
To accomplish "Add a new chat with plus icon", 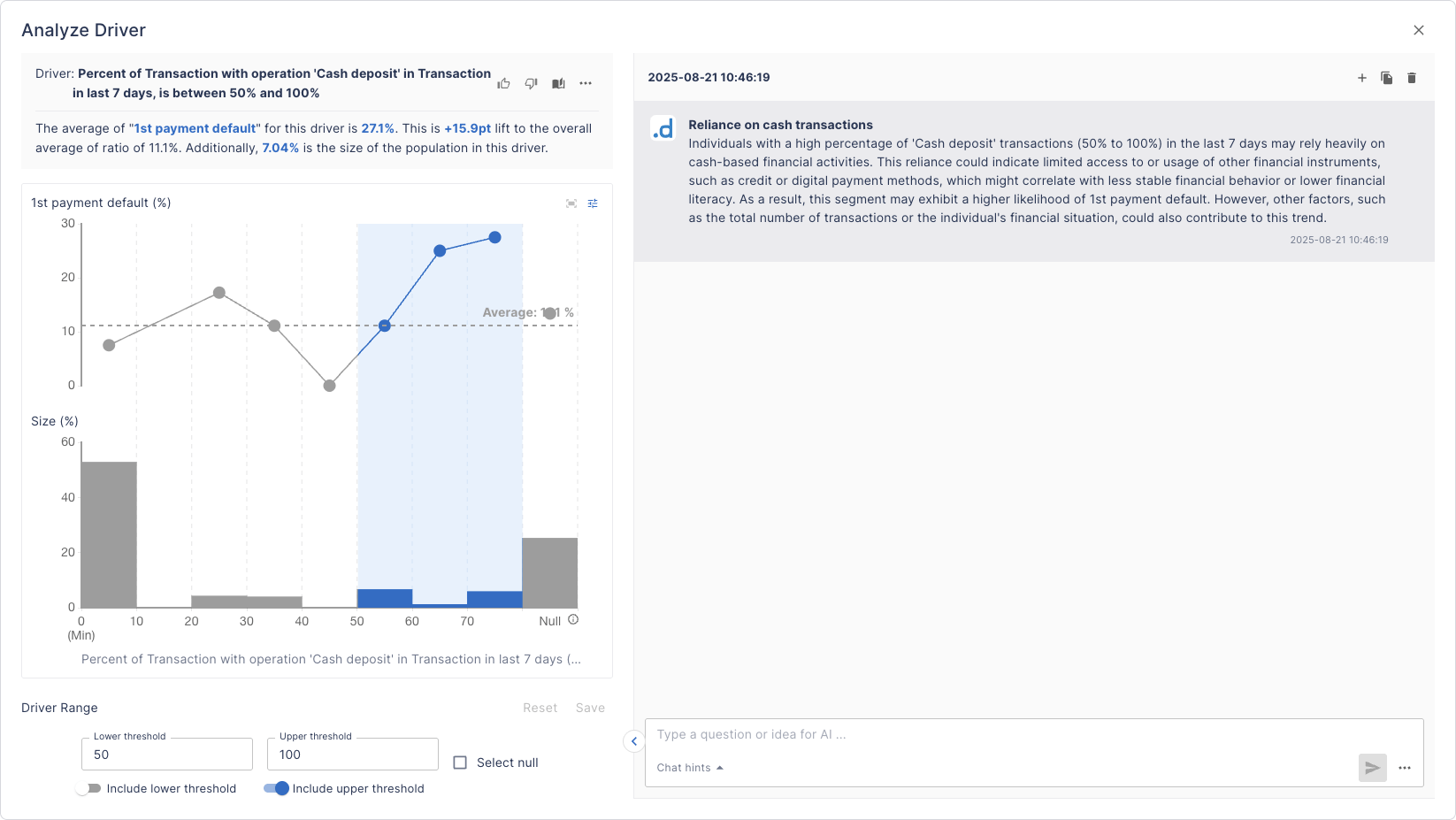I will [x=1362, y=78].
